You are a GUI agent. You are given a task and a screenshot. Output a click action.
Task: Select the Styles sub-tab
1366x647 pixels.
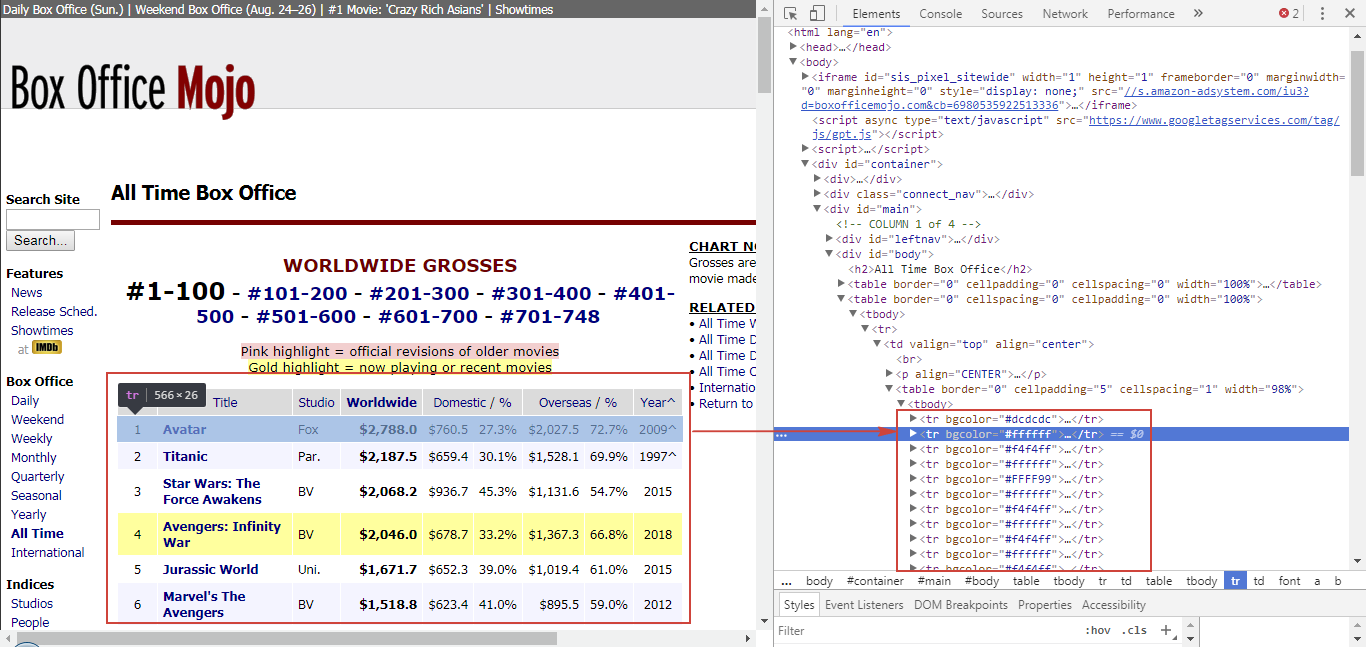coord(799,605)
